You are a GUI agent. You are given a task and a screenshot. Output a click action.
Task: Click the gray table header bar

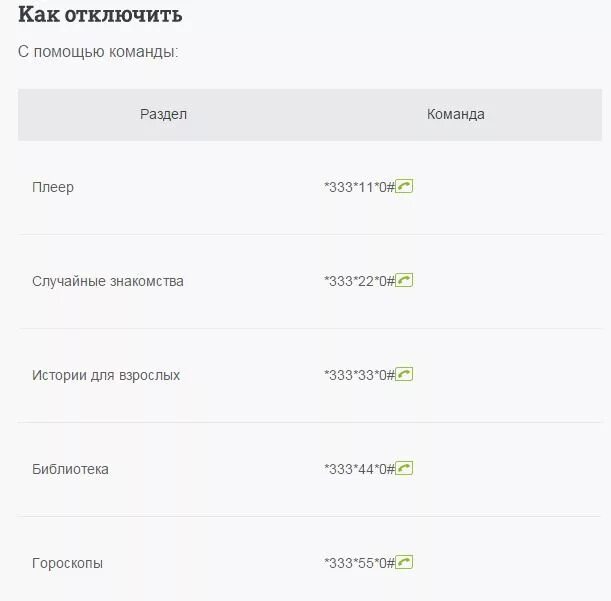(x=310, y=115)
